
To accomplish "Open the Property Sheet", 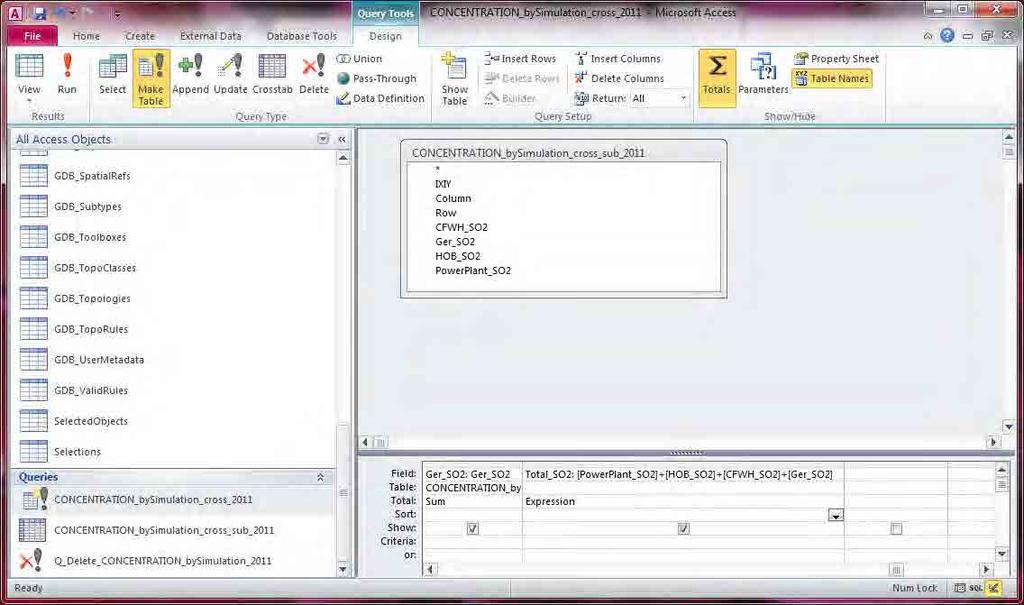I will coord(837,59).
